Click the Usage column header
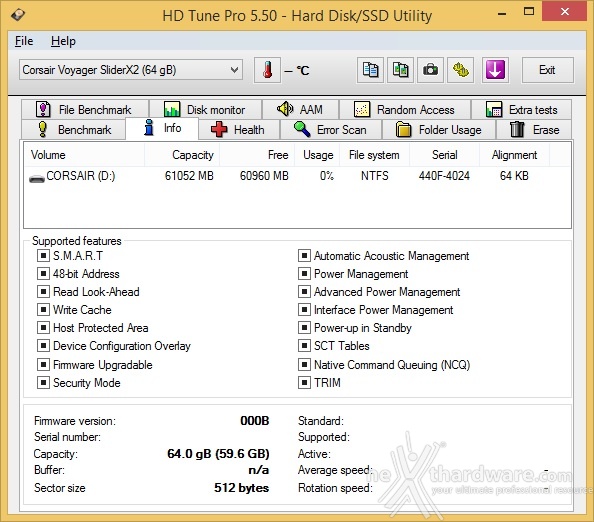594x522 pixels. pos(318,155)
